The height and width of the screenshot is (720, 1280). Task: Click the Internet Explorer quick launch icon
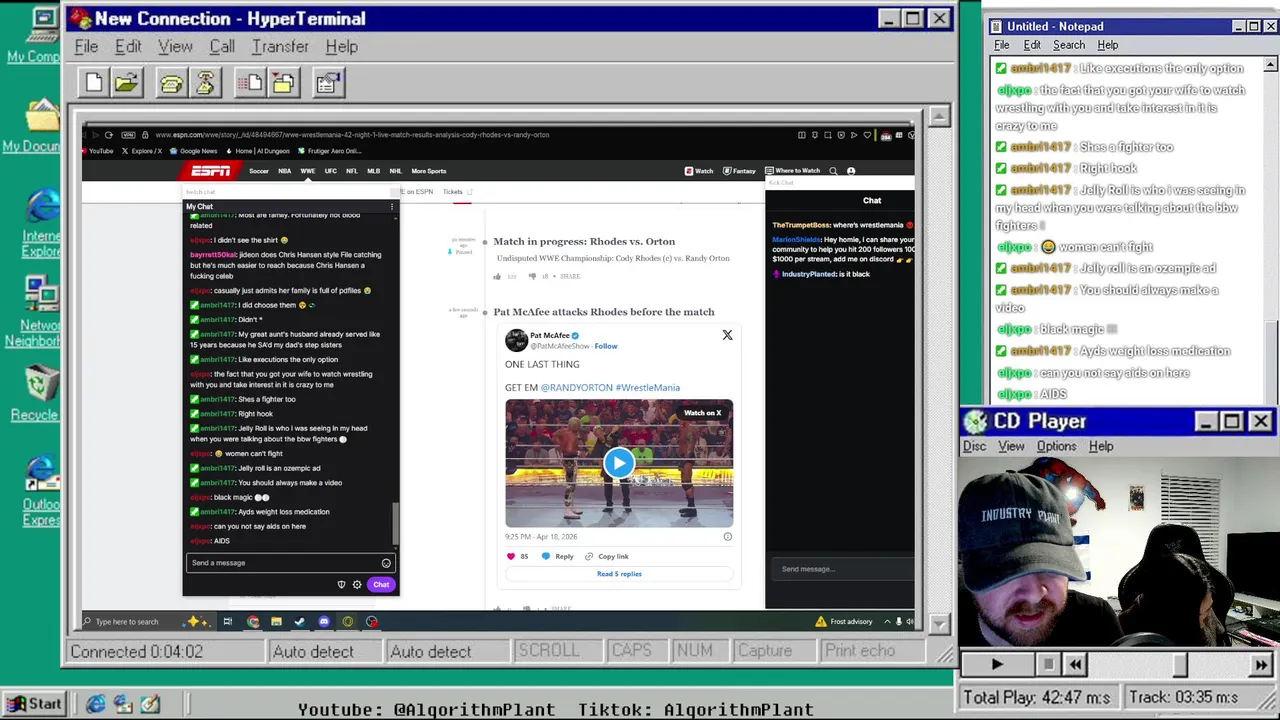[96, 704]
